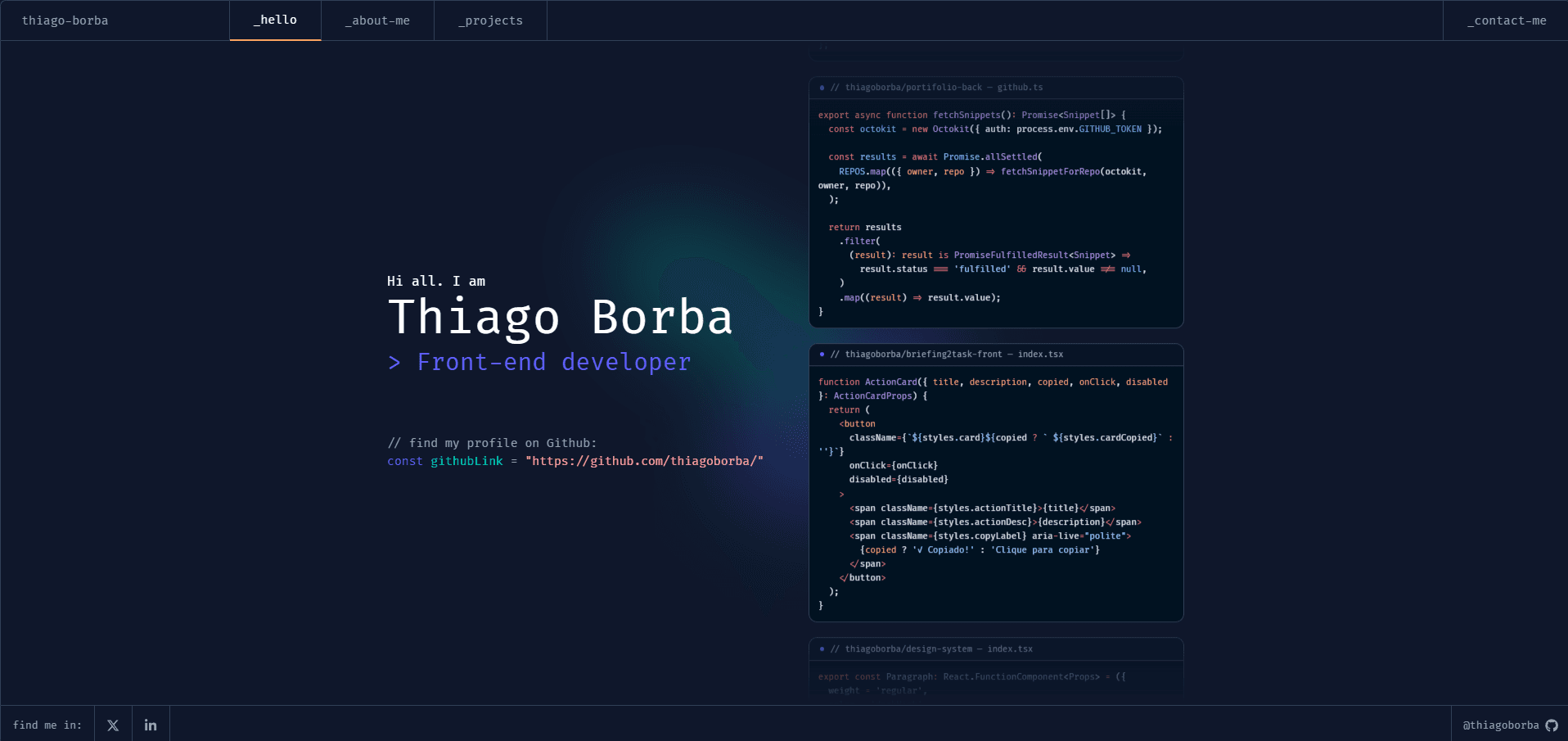This screenshot has width=1568, height=741.
Task: Open the _about-me tab
Action: click(377, 20)
